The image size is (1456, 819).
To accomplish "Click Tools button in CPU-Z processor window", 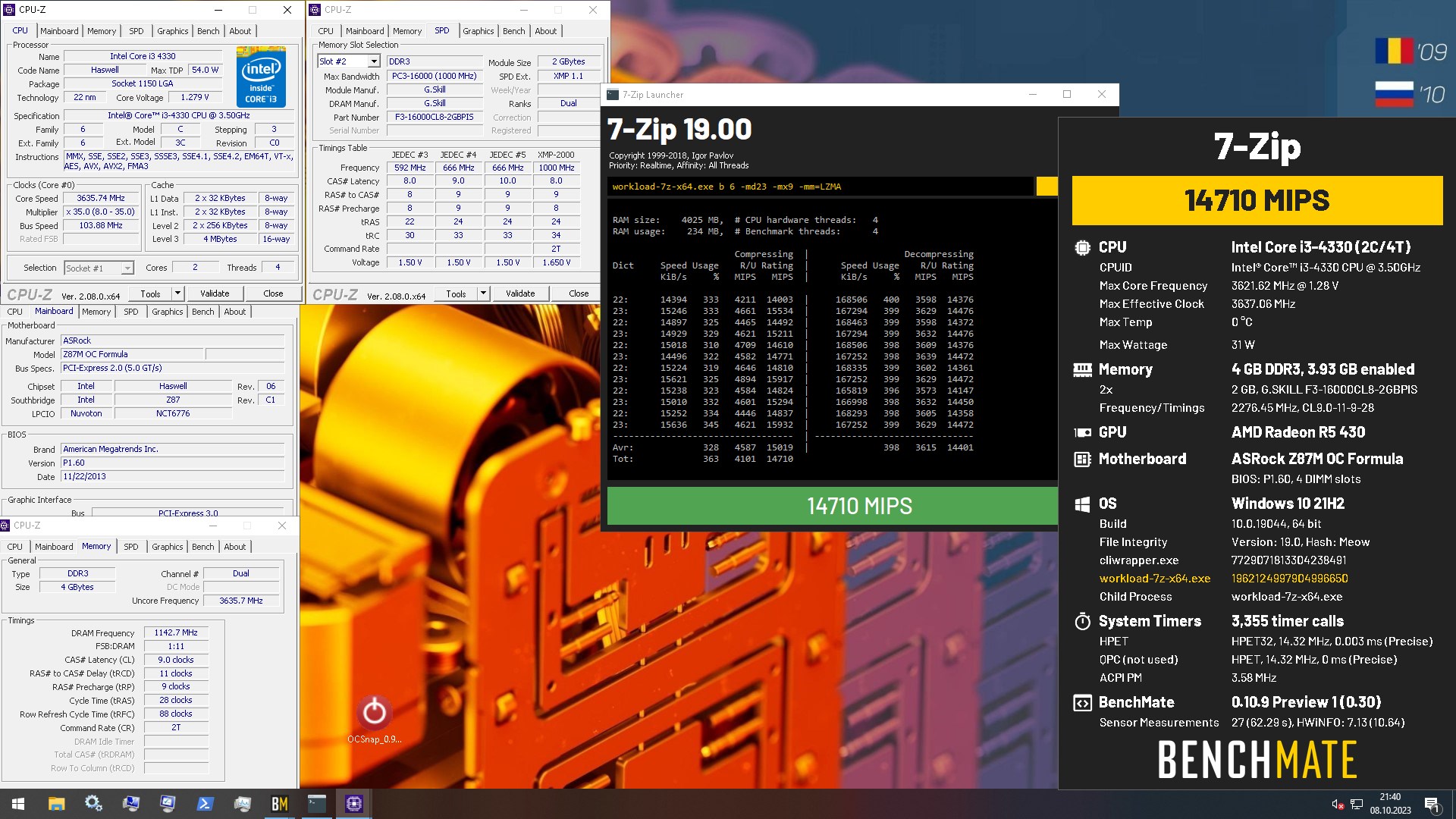I will pos(150,293).
